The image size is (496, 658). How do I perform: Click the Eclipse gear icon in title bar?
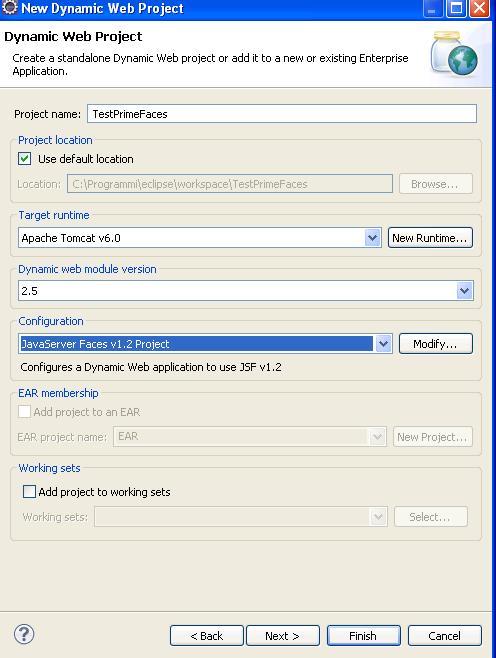[x=10, y=8]
